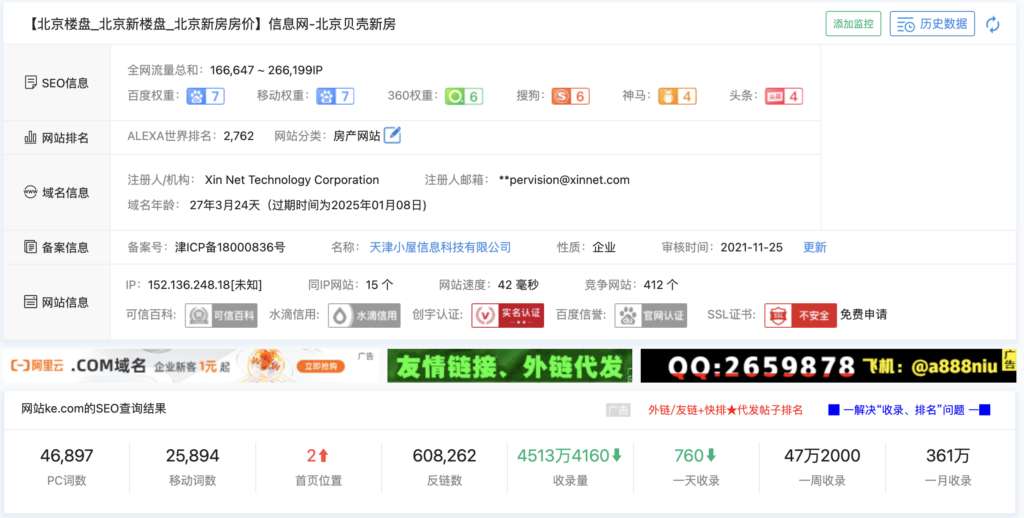Click the mobile weight 7 badge
The width and height of the screenshot is (1024, 518).
coord(335,96)
